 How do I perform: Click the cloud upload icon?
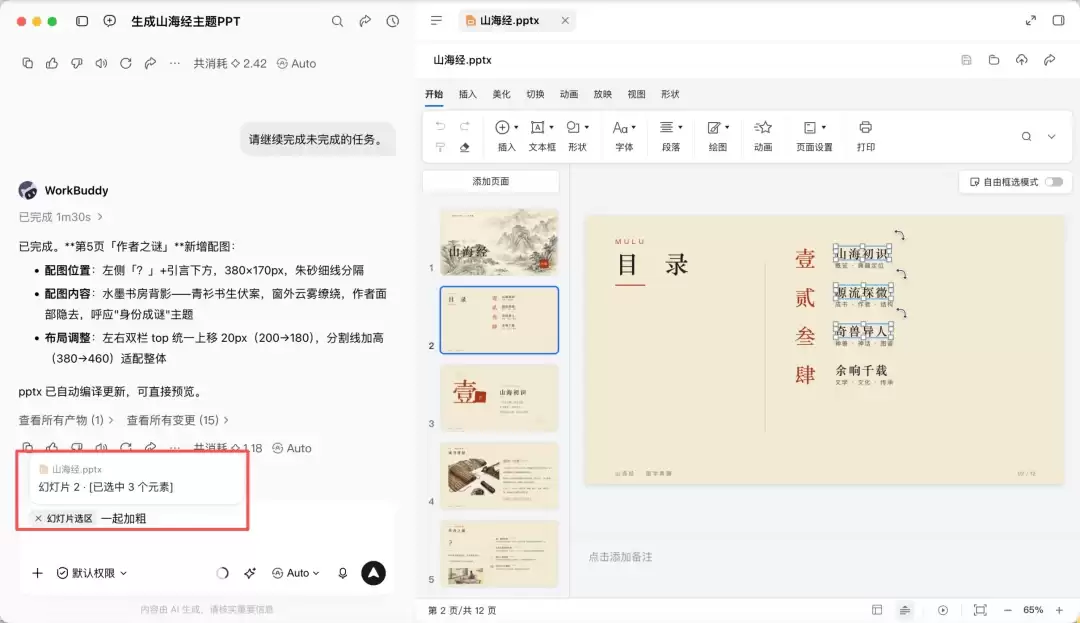[x=1021, y=60]
